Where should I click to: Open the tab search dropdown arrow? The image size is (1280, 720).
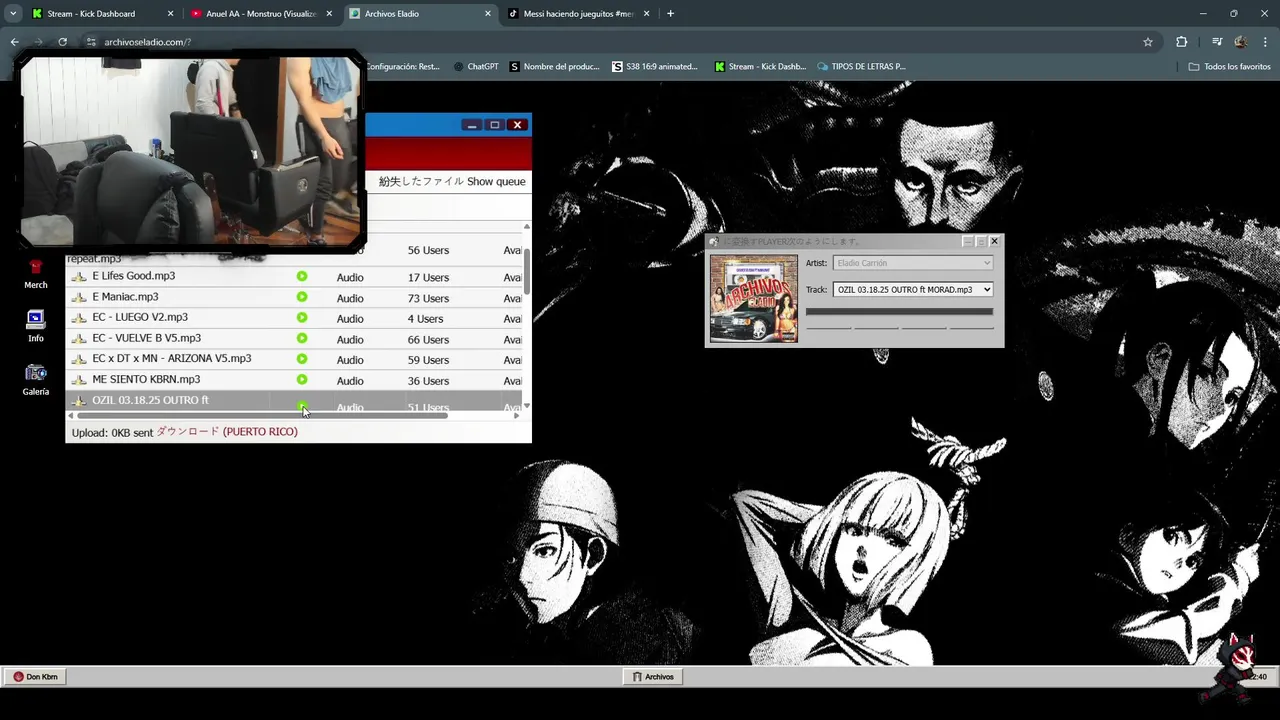(13, 14)
